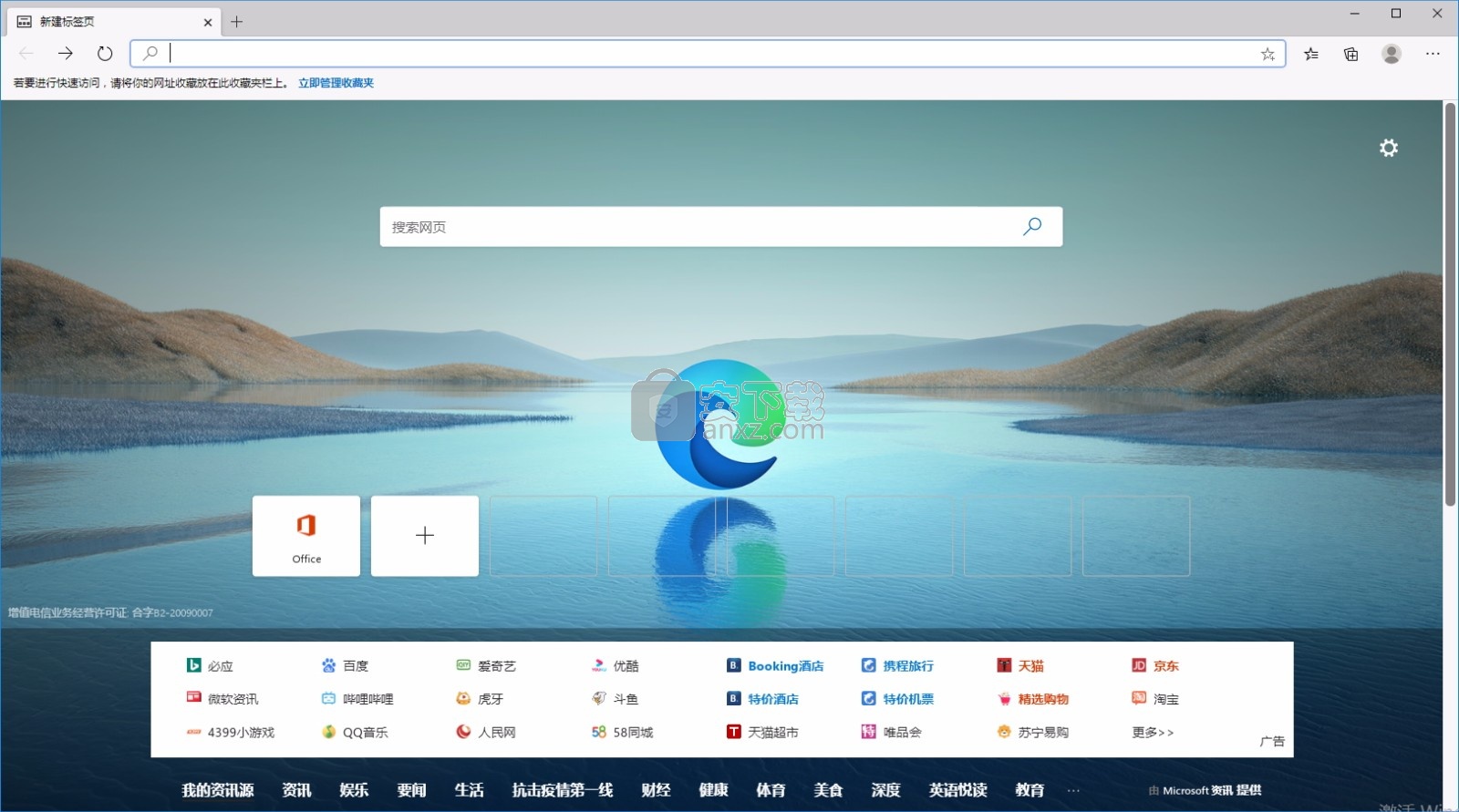1459x812 pixels.
Task: Select the 深度 news tab
Action: point(885,790)
